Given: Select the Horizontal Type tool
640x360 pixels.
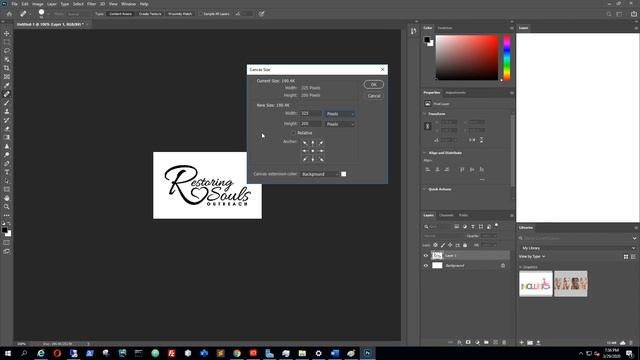Looking at the screenshot, I should [x=7, y=172].
